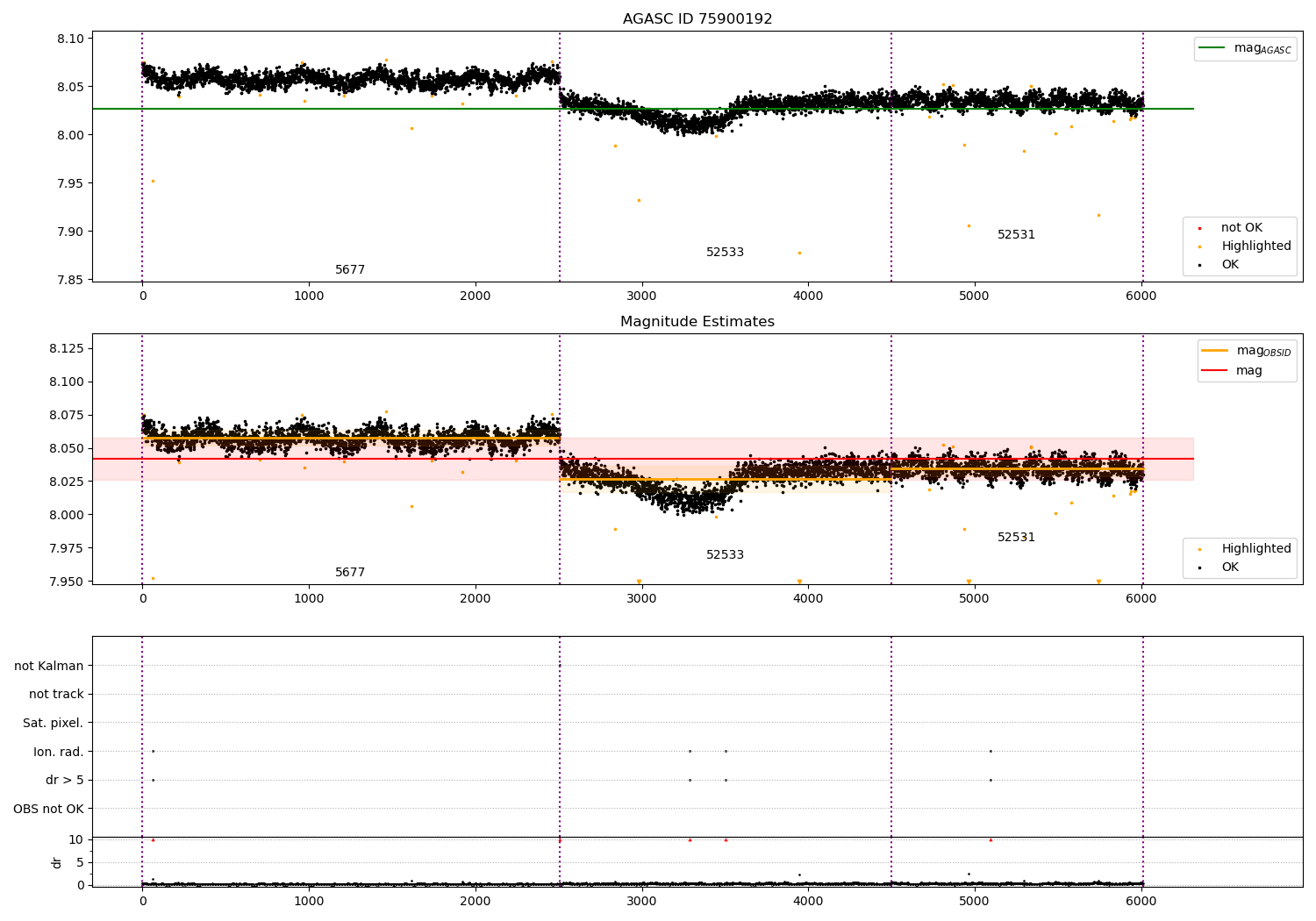
Task: Click obsid label 5677 in Magnitude Estimates plot
Action: (350, 573)
